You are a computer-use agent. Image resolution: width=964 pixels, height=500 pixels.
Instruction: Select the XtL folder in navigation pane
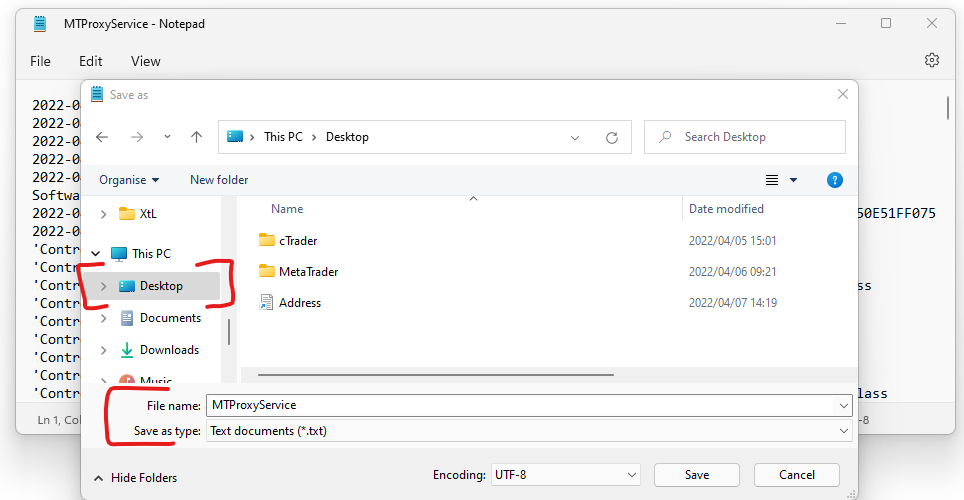pyautogui.click(x=148, y=214)
